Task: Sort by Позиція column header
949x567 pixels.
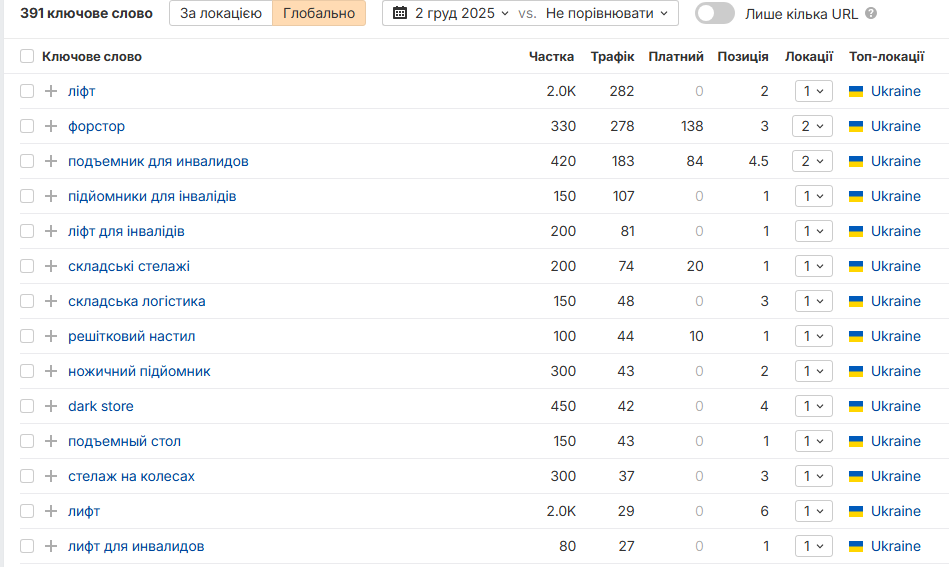Action: (743, 56)
